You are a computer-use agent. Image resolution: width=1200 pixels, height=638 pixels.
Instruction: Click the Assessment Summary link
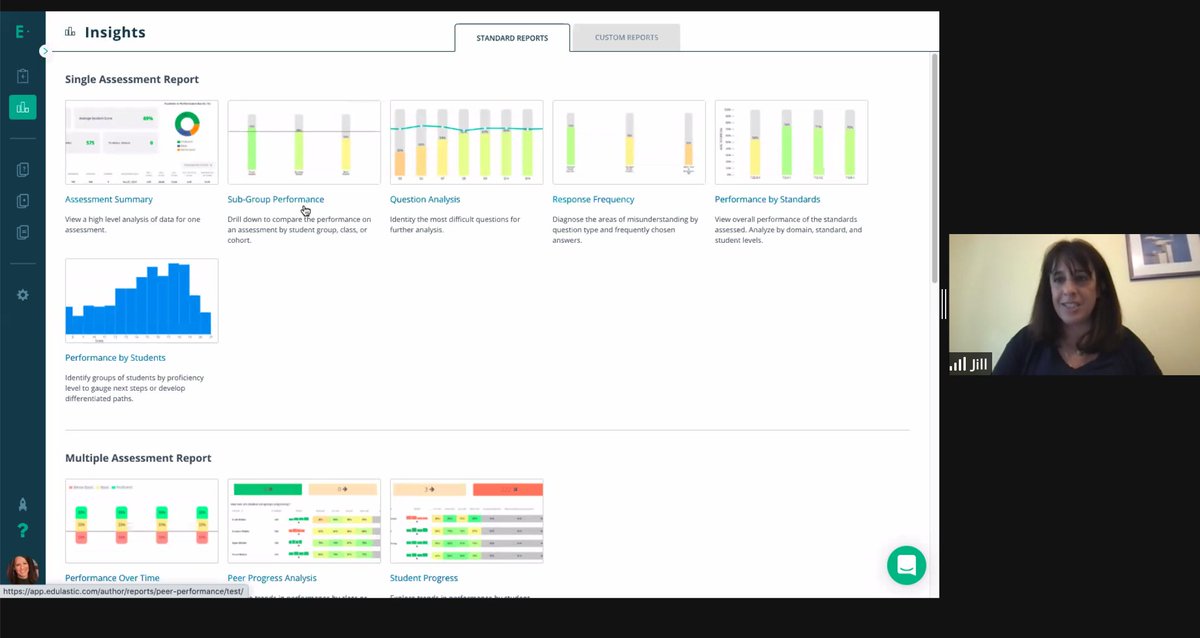click(109, 199)
